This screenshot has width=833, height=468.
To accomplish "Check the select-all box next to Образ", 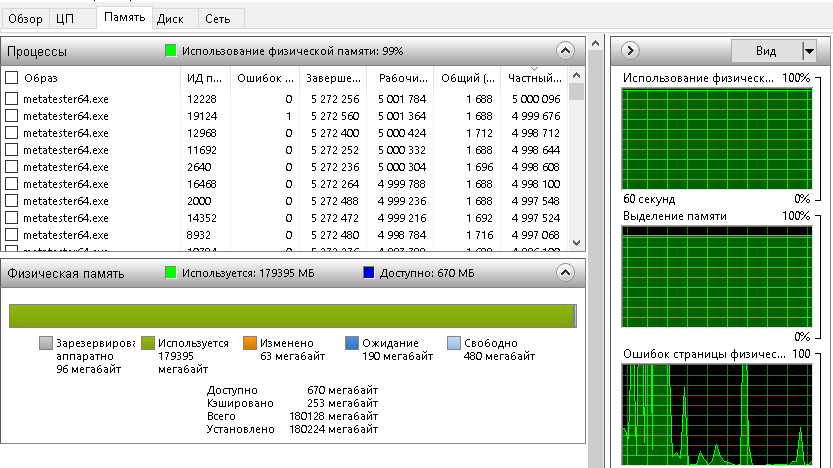I will tap(12, 78).
